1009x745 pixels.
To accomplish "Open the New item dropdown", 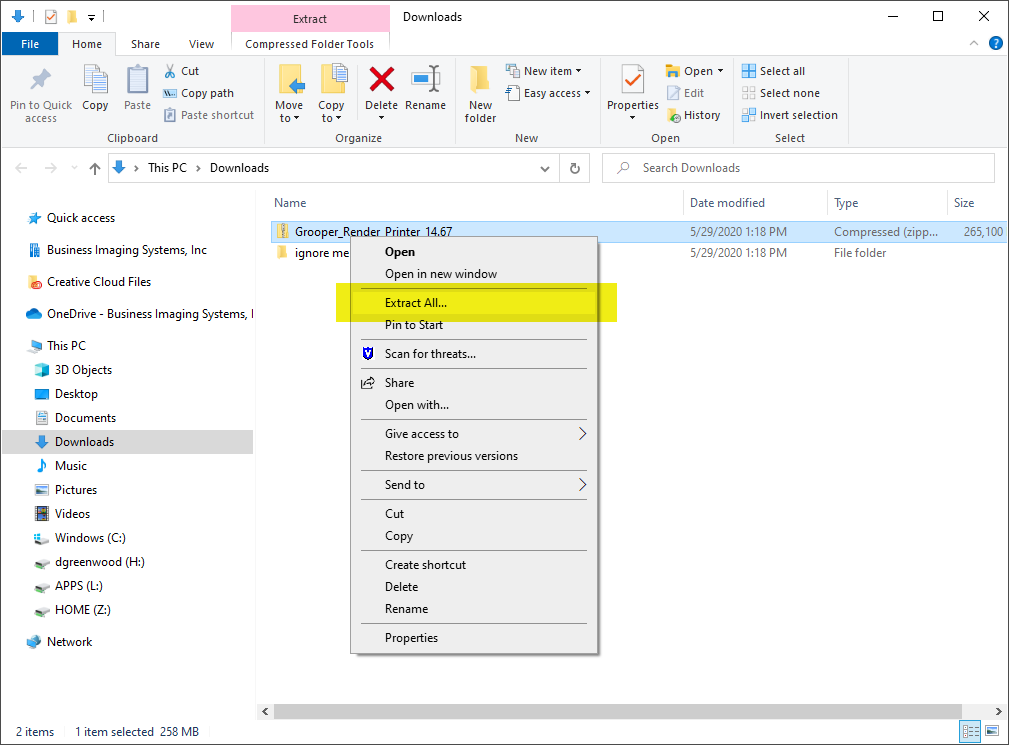I will pyautogui.click(x=544, y=71).
